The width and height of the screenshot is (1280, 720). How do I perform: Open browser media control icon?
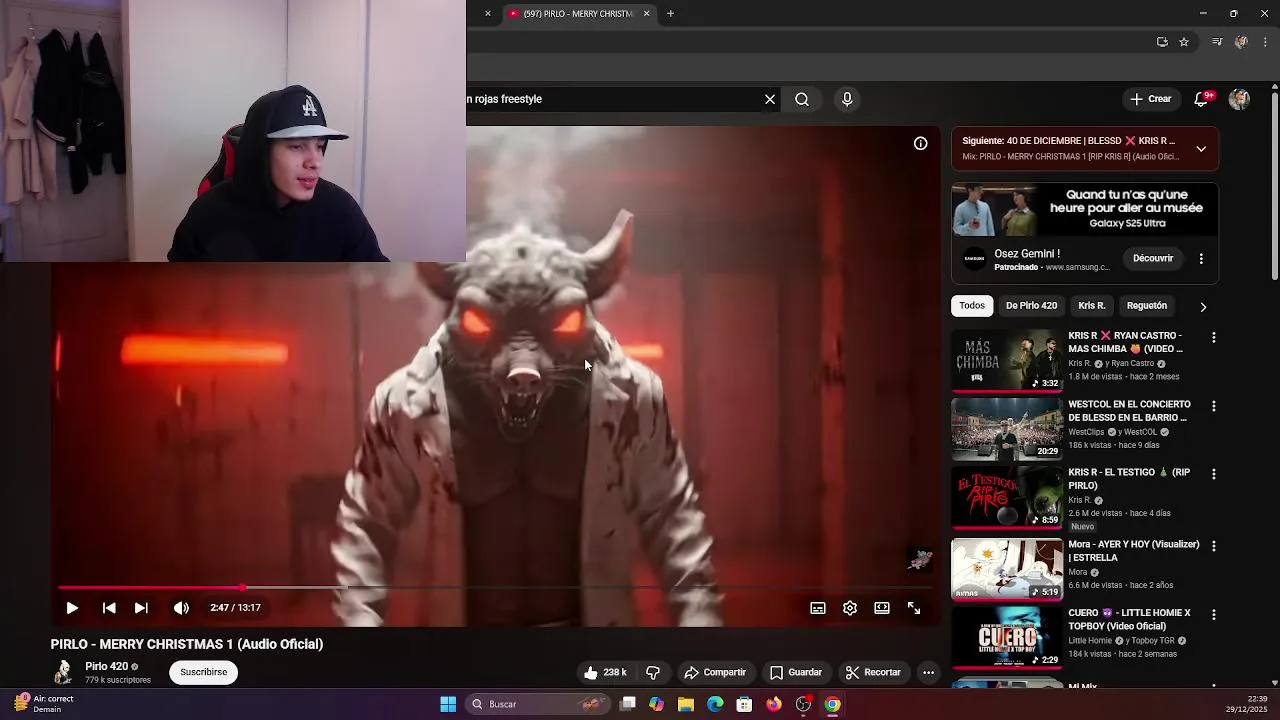point(1217,42)
